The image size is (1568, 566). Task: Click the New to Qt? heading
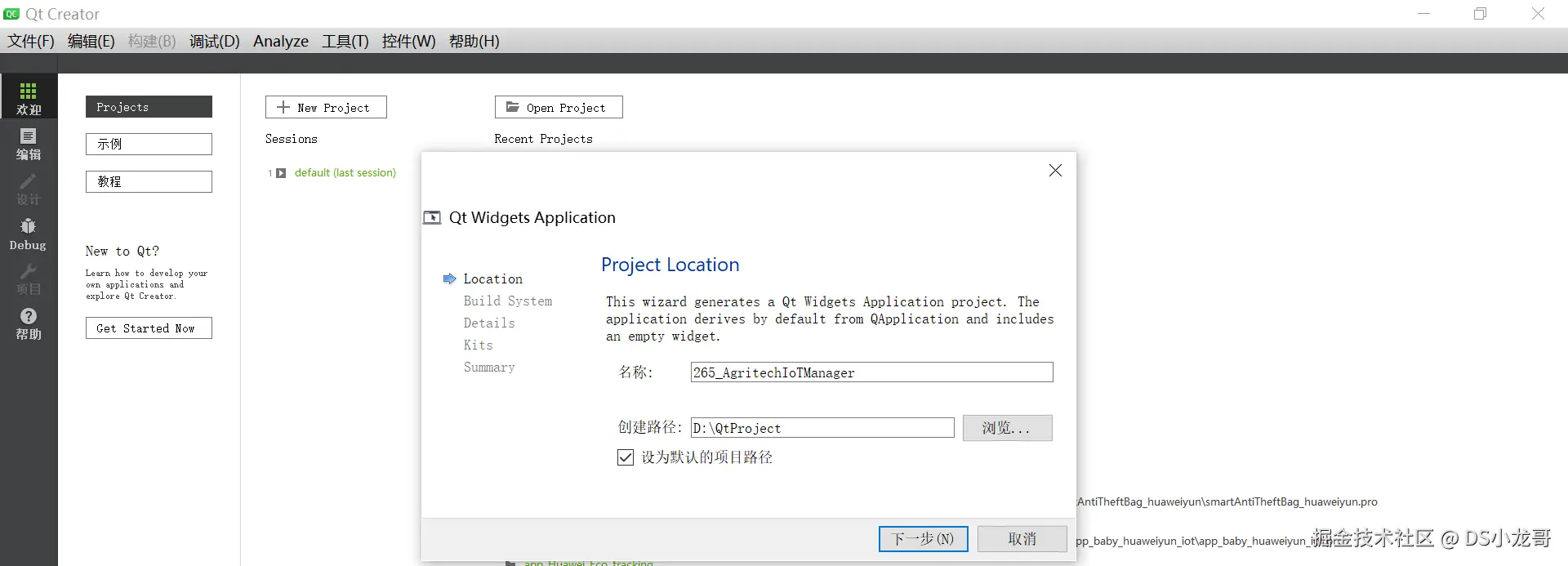(122, 252)
